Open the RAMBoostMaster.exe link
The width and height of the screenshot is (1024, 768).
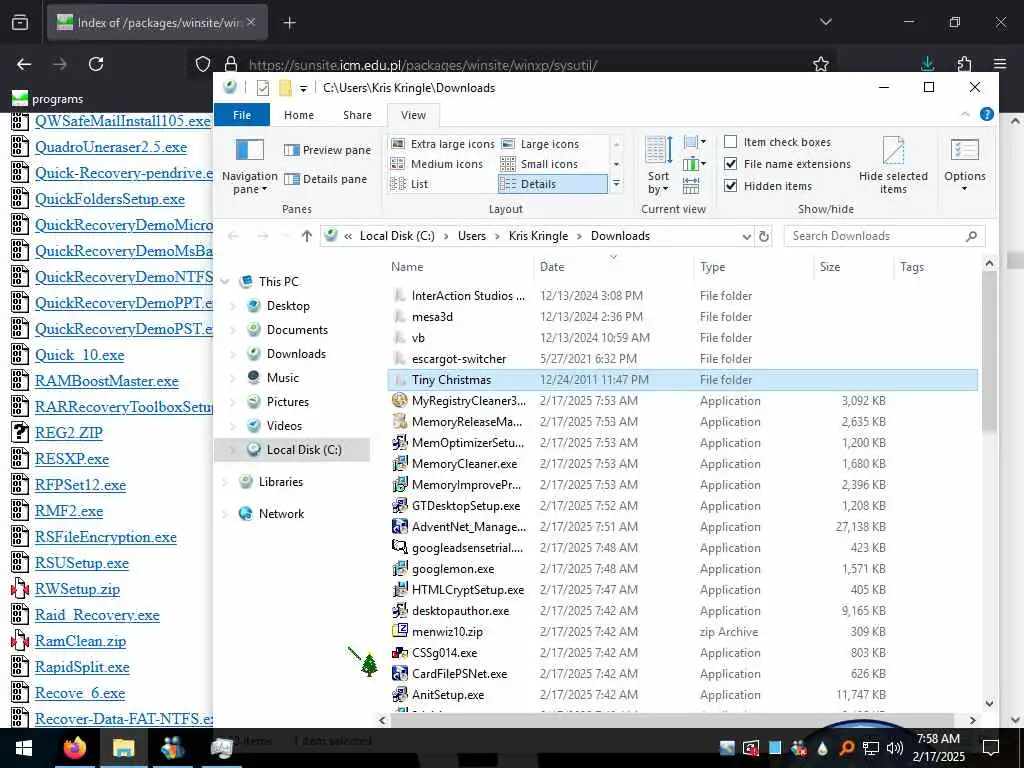click(106, 381)
